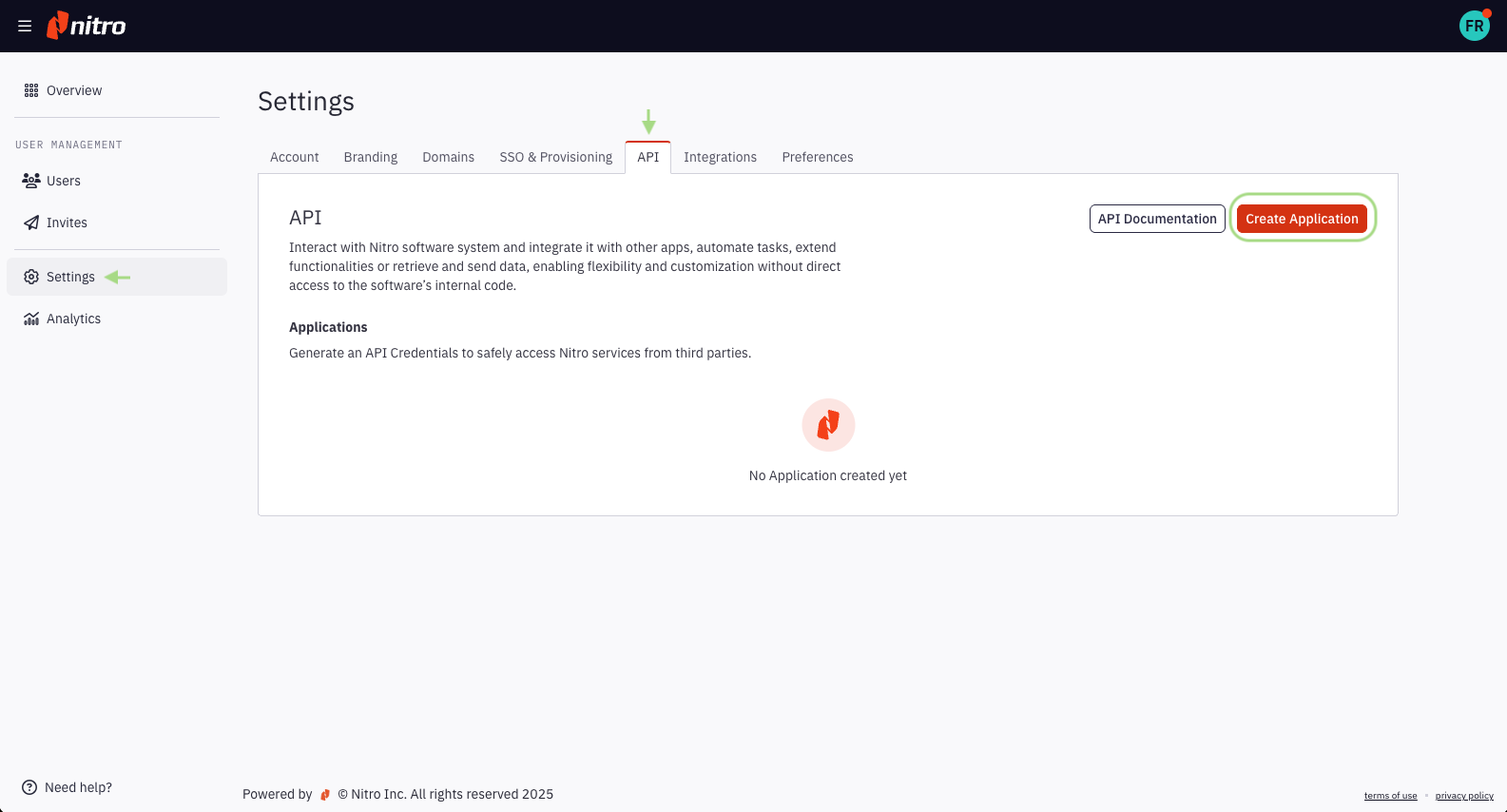1507x812 pixels.
Task: Switch to the Account tab
Action: [295, 157]
